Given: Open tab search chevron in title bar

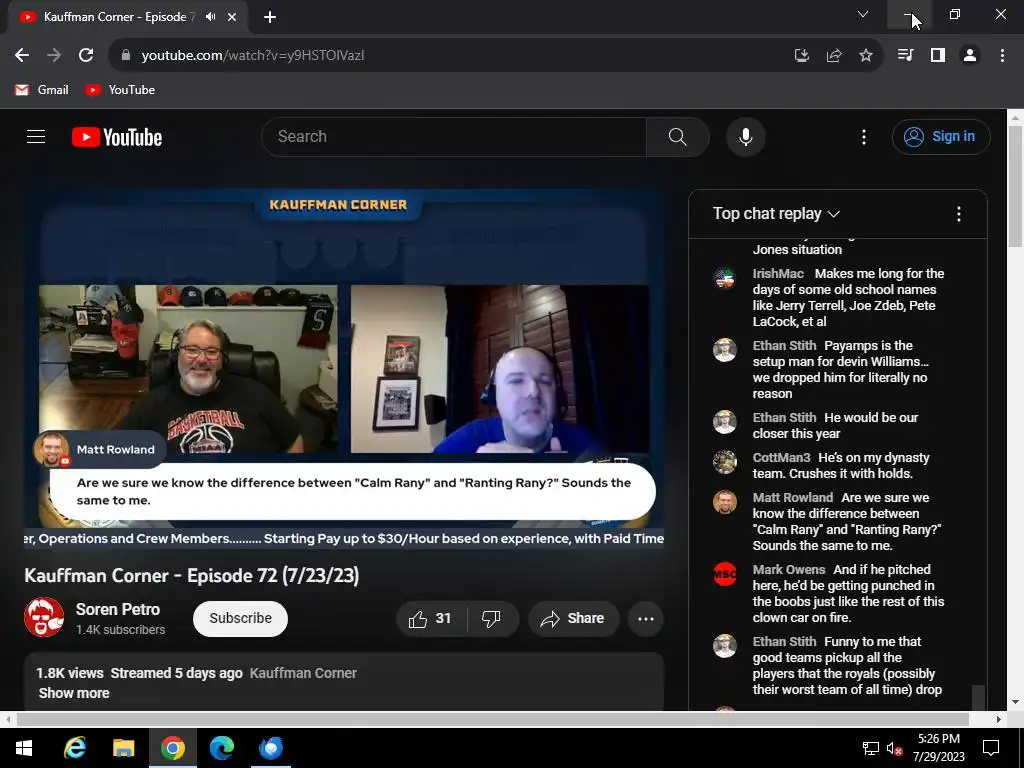Looking at the screenshot, I should (x=863, y=14).
